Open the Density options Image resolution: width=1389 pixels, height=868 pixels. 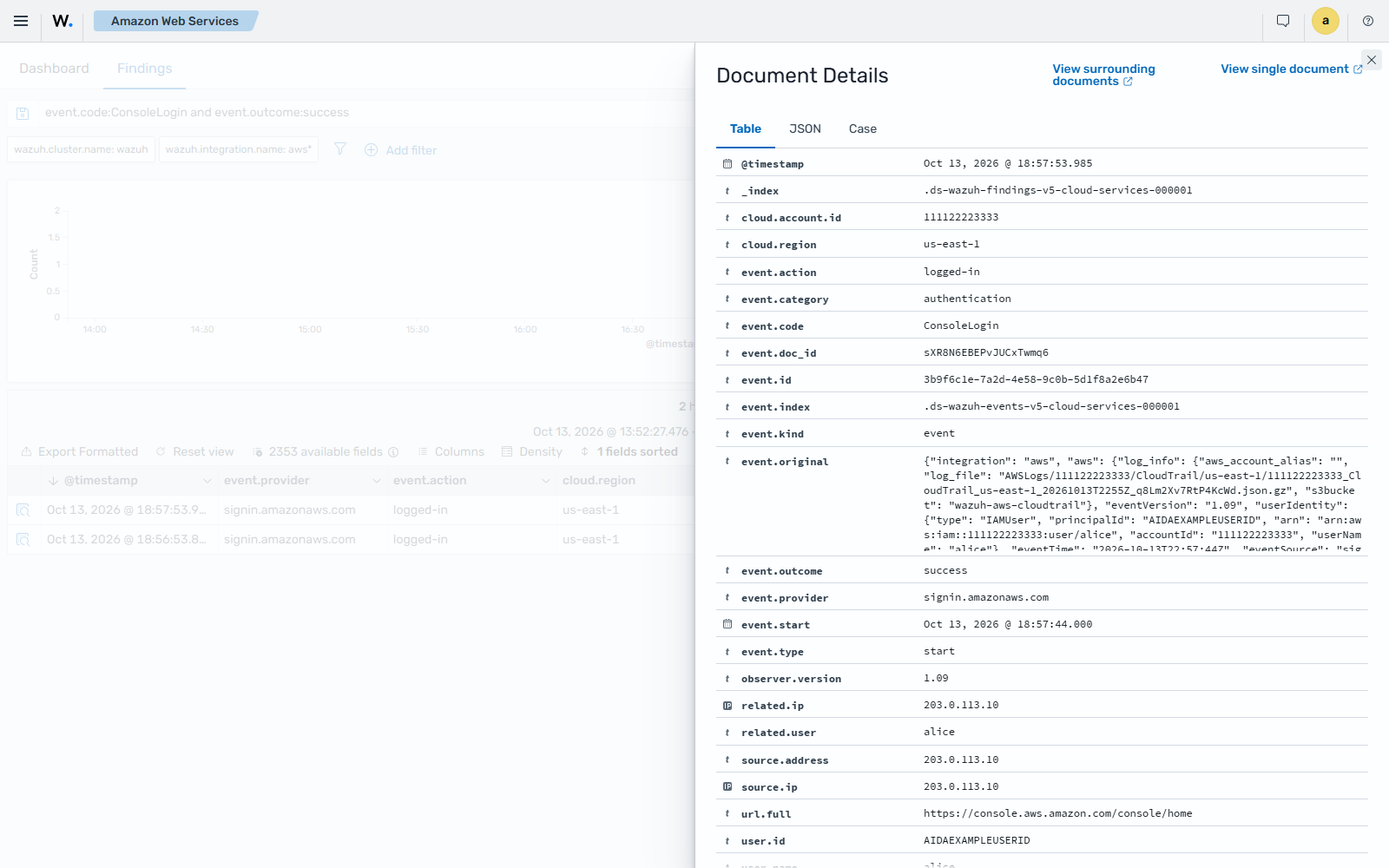tap(532, 452)
